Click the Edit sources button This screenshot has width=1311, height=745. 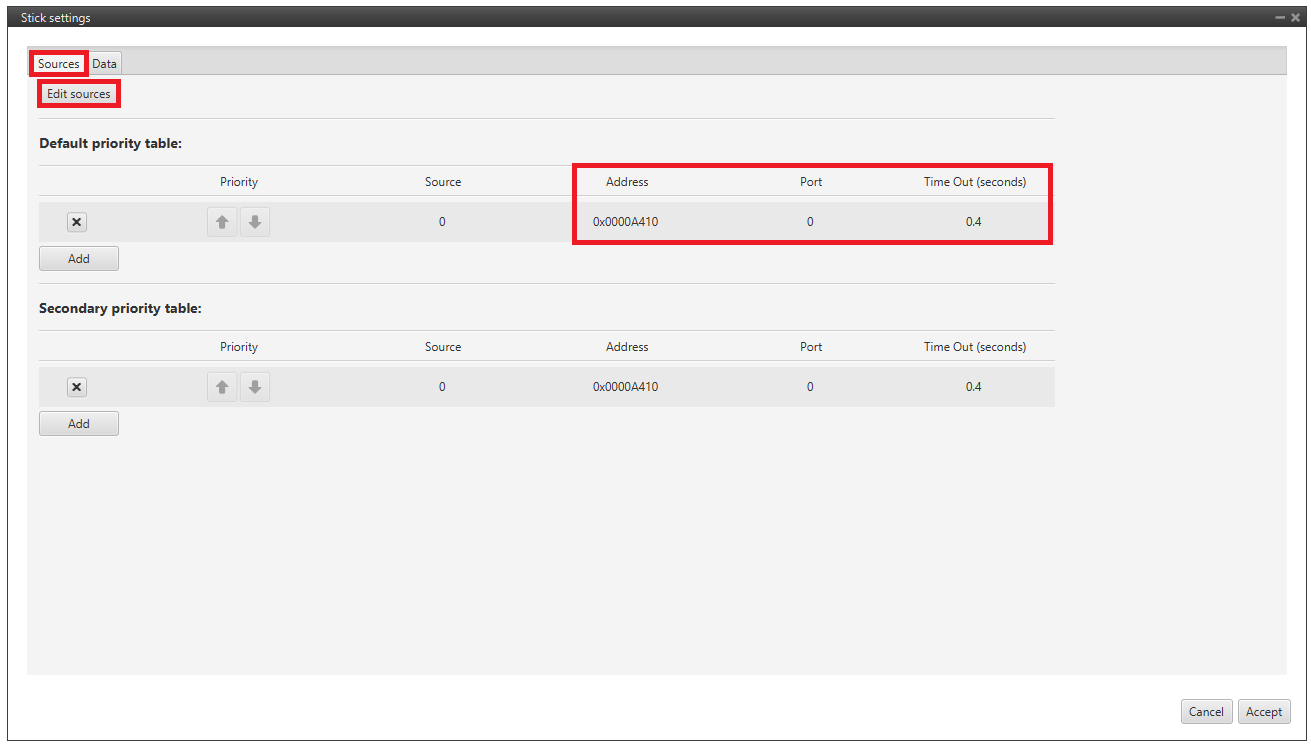(79, 94)
